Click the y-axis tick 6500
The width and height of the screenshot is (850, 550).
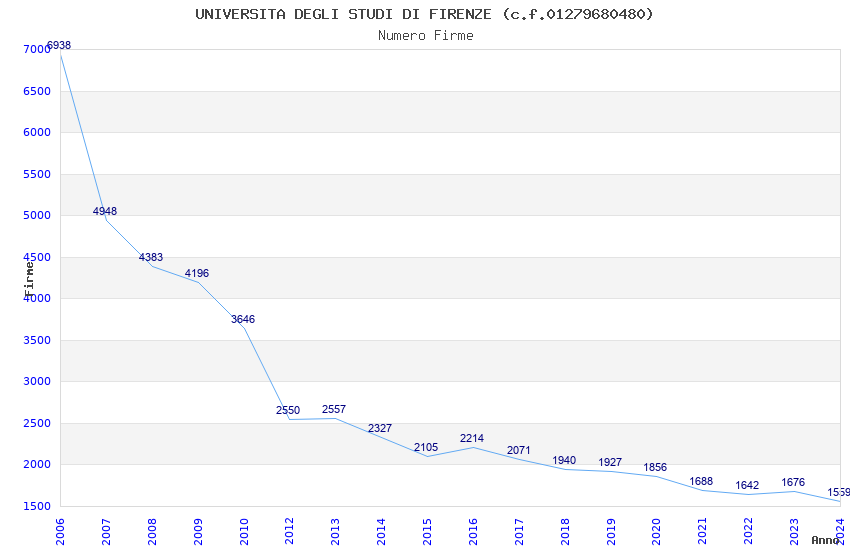coord(37,91)
